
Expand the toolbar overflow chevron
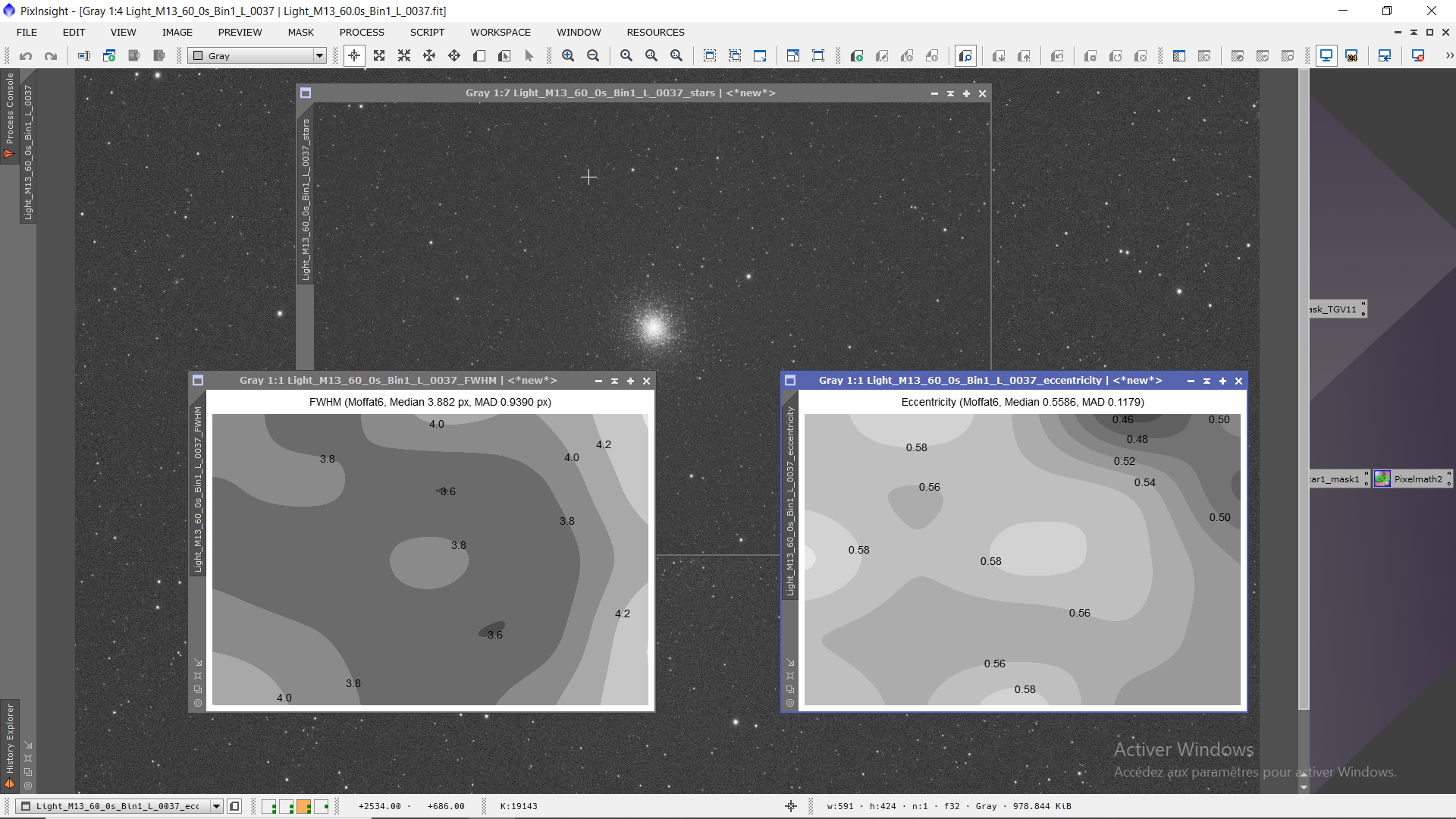click(x=1449, y=56)
